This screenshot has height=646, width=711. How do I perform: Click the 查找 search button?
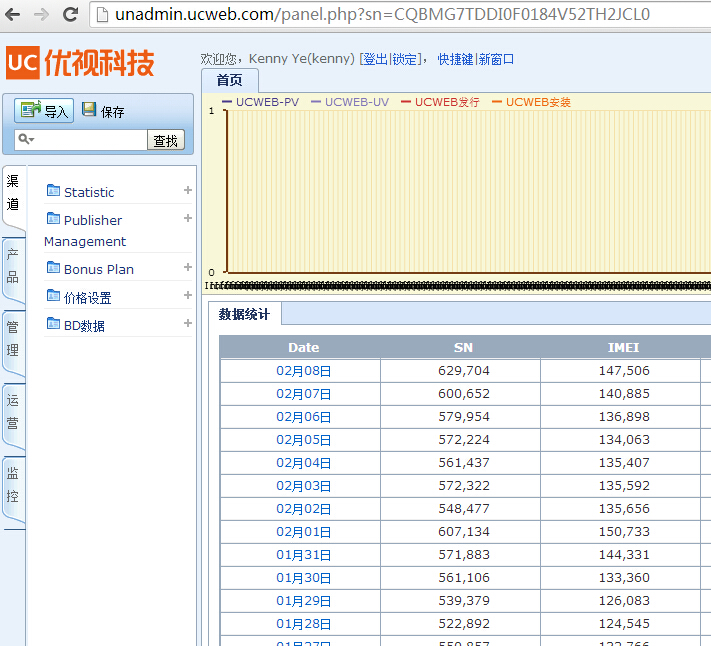(x=166, y=140)
